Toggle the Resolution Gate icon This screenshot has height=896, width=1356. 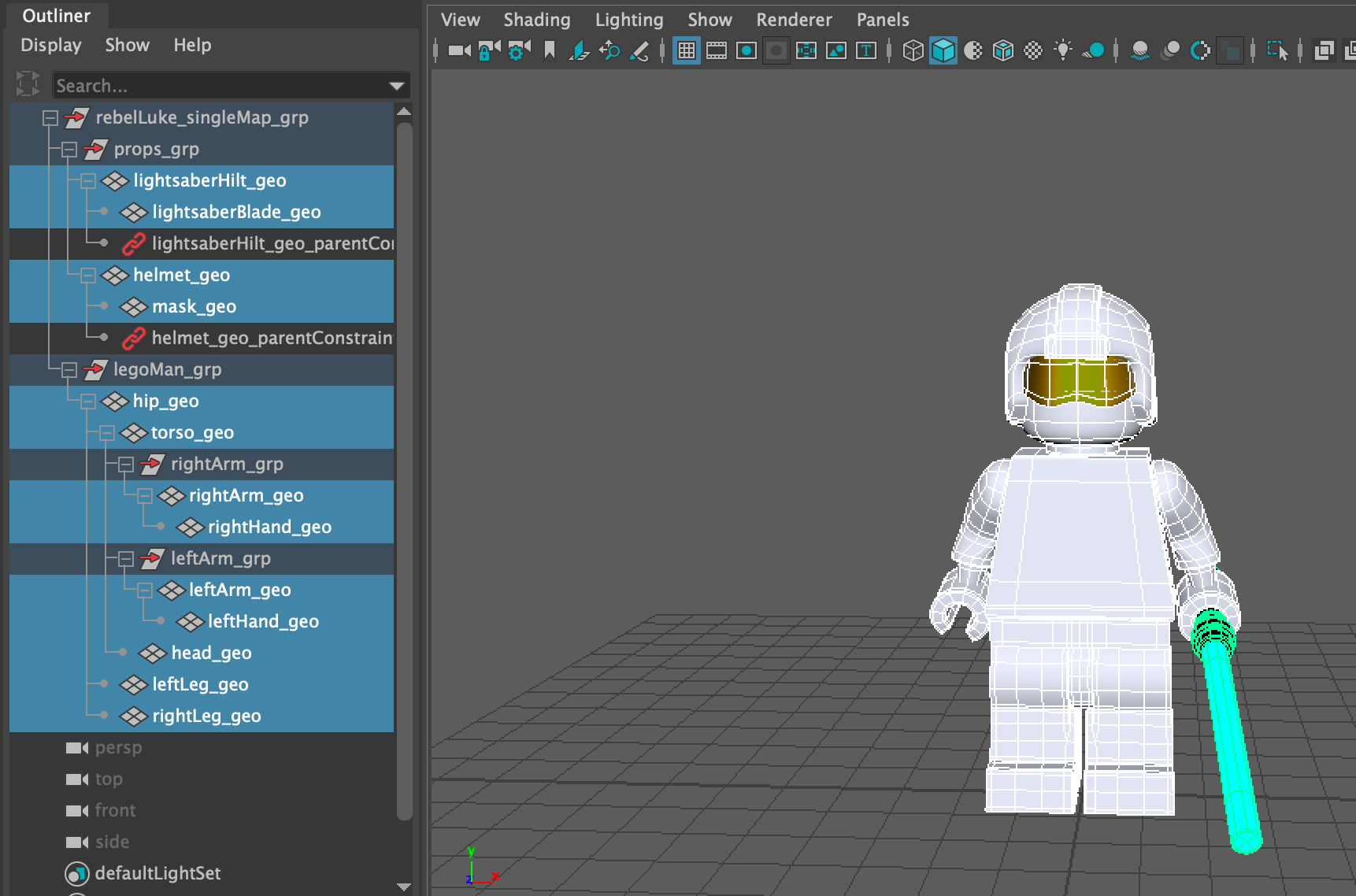[x=747, y=51]
